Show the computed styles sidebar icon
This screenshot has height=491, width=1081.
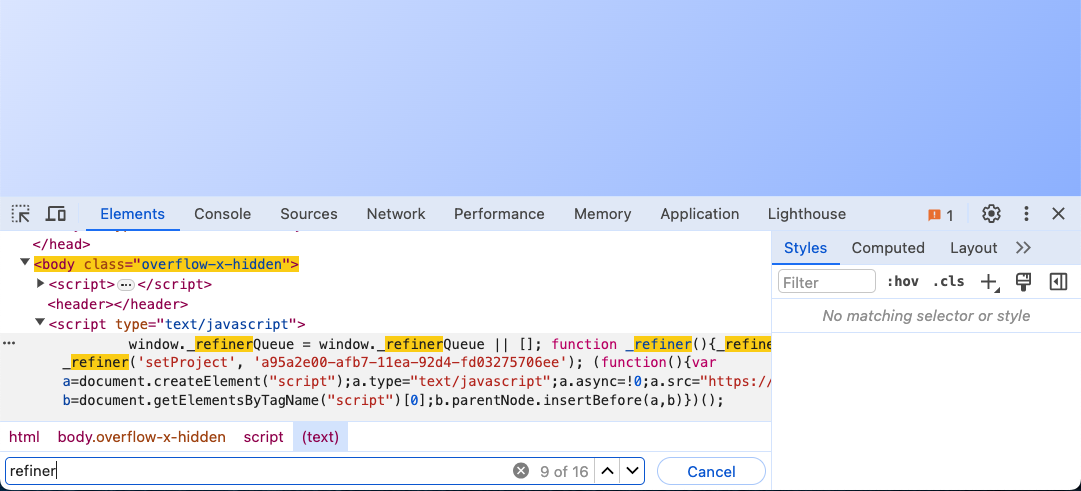tap(1058, 281)
